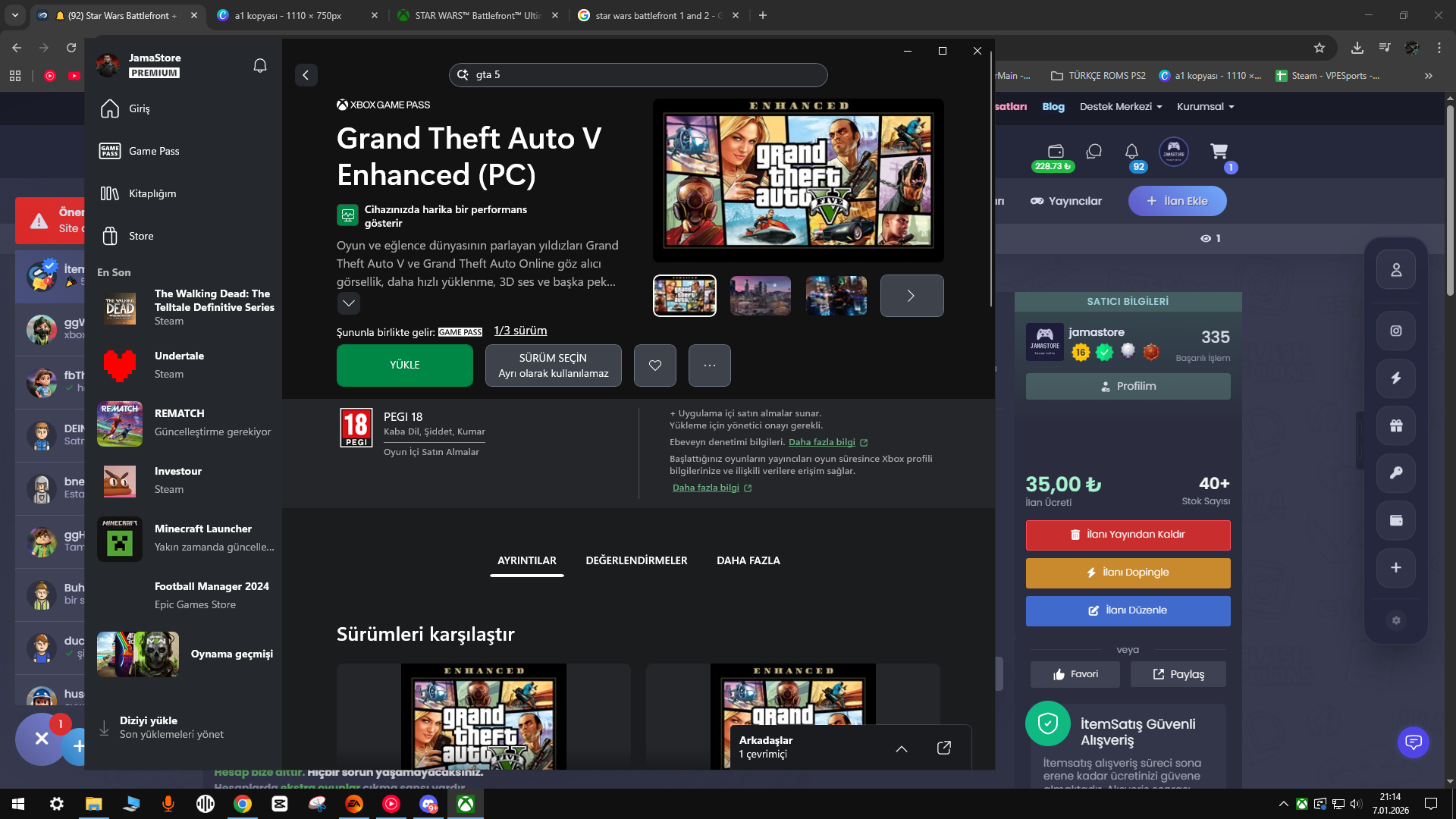1456x819 pixels.
Task: Click İlanı Yayından Kaldır red button
Action: 1128,535
